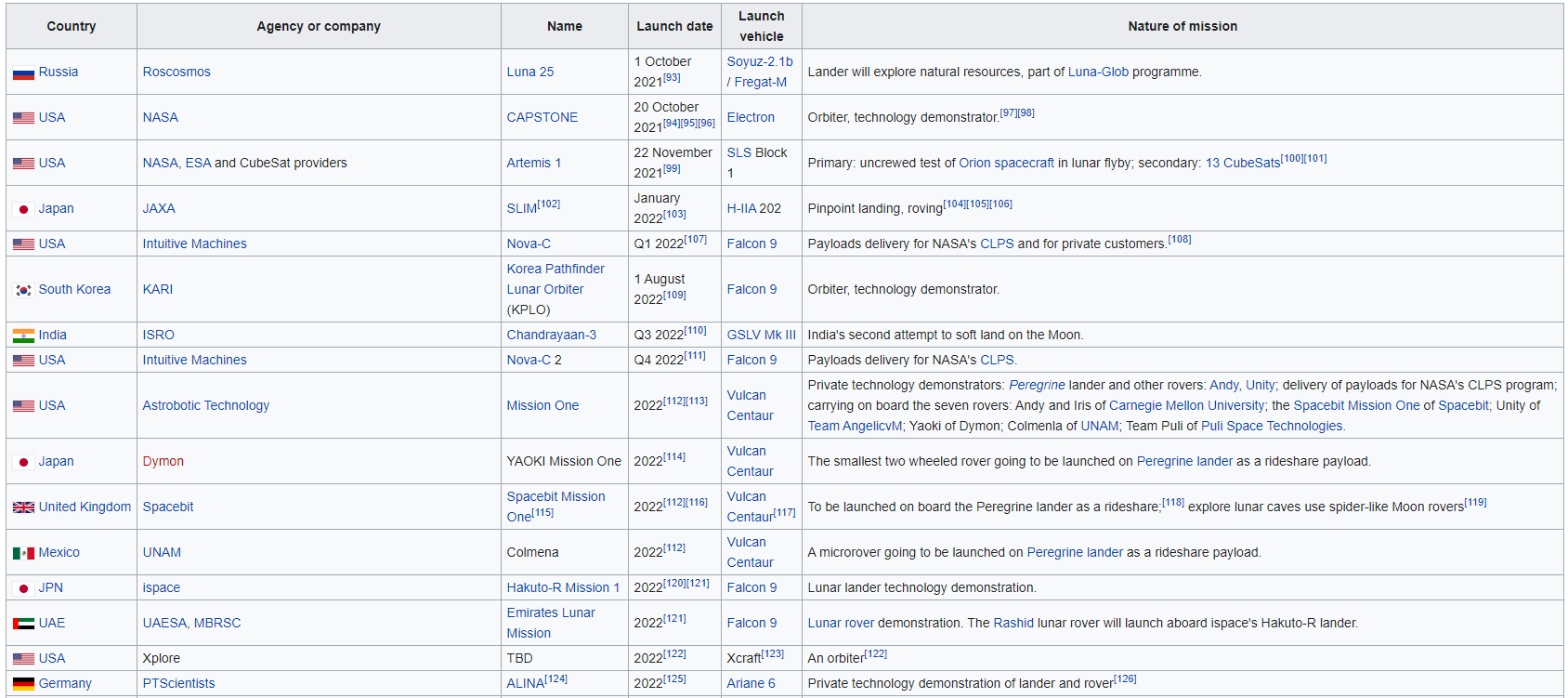Follow the Orion spacecraft link
The image size is (1568, 698).
click(x=1006, y=163)
